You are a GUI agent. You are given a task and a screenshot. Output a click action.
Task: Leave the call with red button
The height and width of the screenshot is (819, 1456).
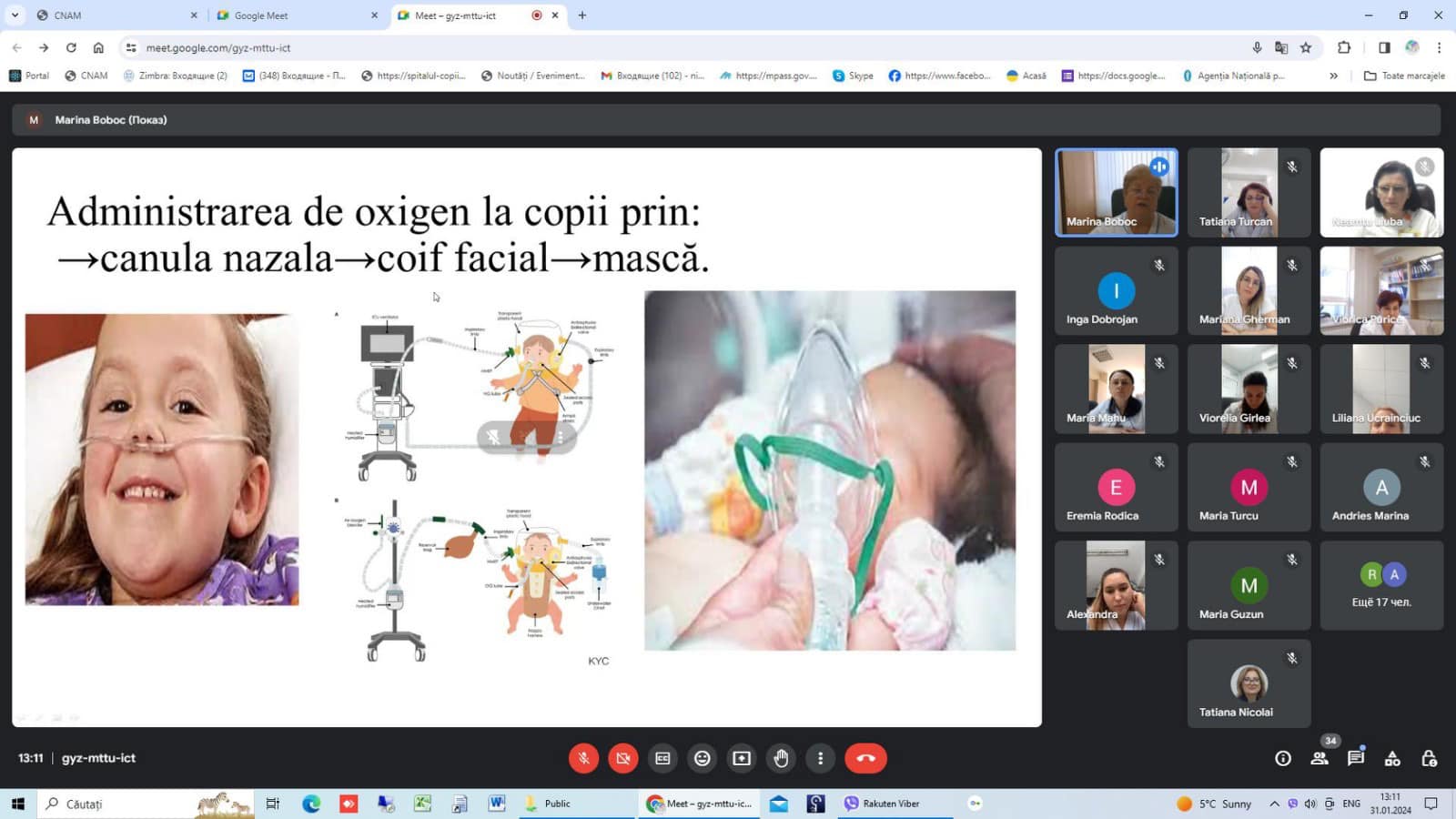tap(865, 758)
